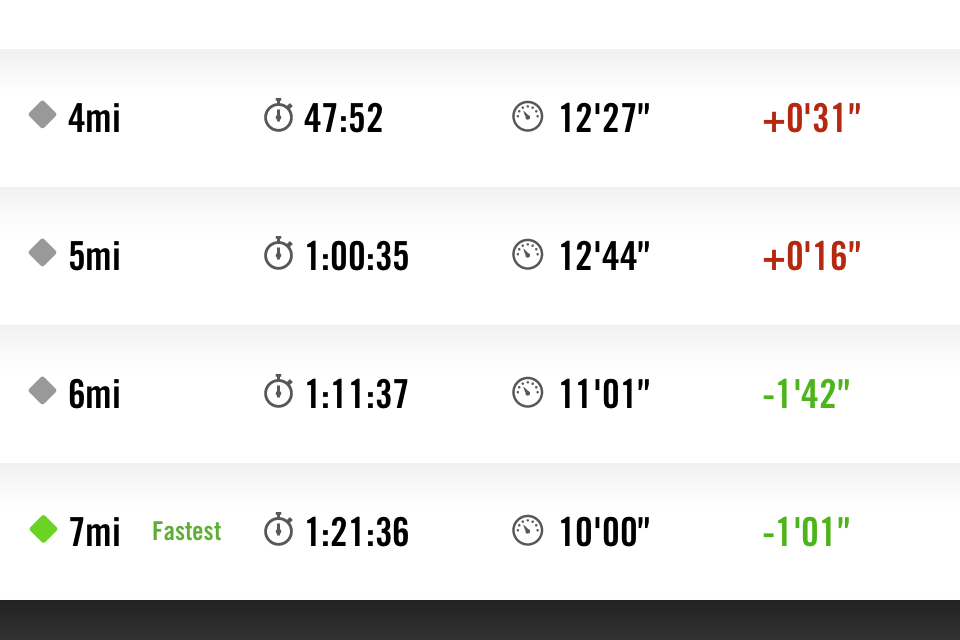Click the stopwatch icon next to 1:11:37
The width and height of the screenshot is (960, 640).
[279, 391]
